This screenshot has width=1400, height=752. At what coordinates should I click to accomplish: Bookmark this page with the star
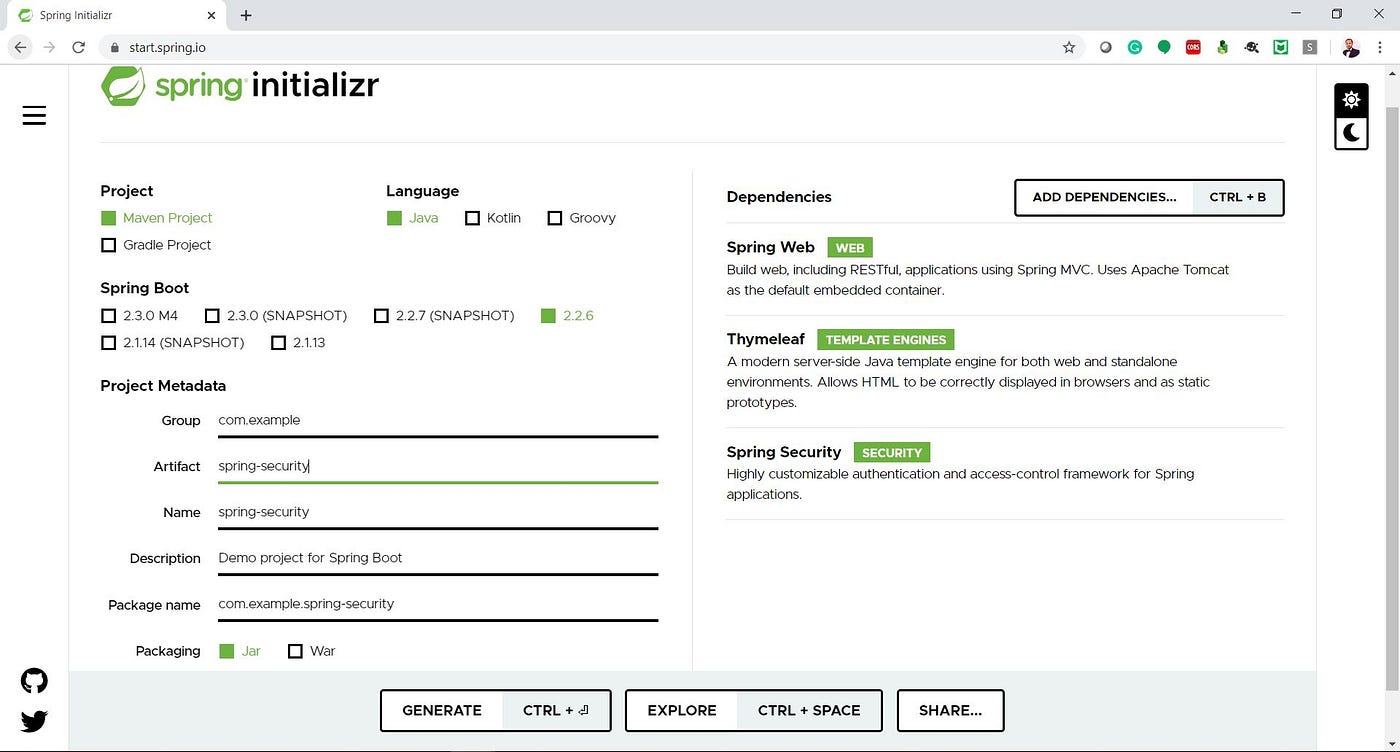1069,47
